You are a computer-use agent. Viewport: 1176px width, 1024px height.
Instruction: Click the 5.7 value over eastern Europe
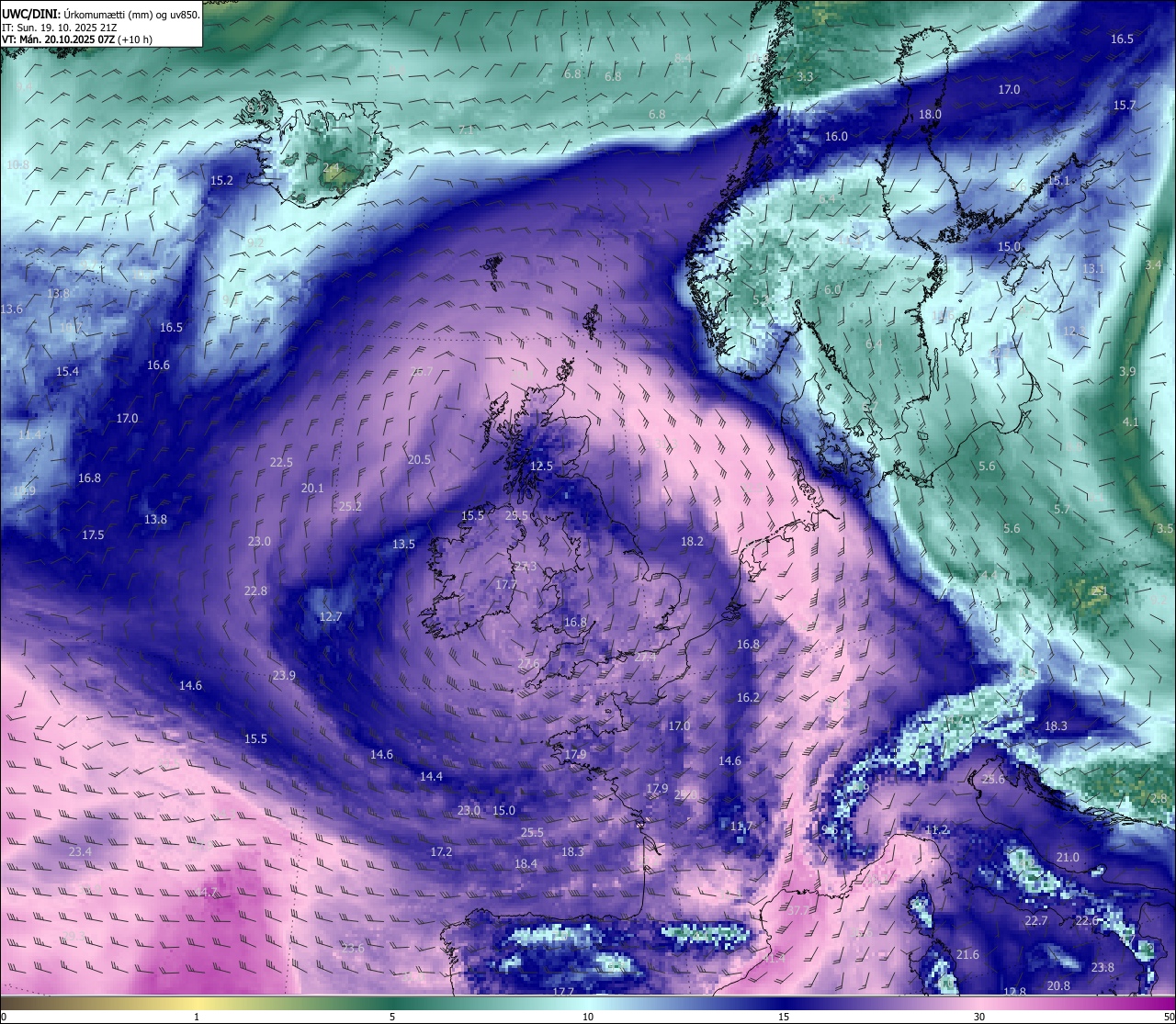click(1062, 509)
